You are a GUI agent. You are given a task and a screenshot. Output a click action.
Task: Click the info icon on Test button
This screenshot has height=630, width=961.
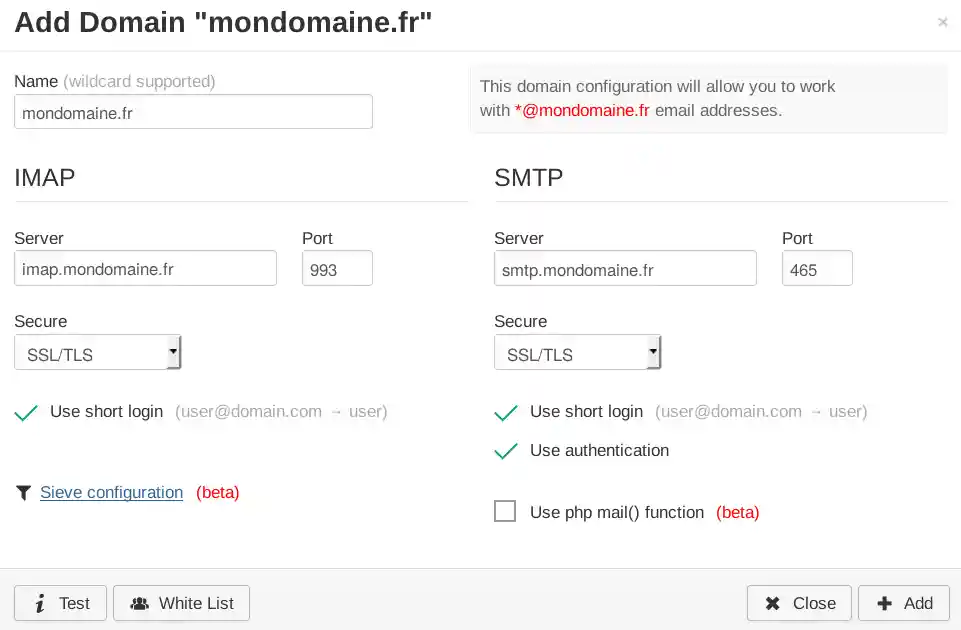pos(40,603)
